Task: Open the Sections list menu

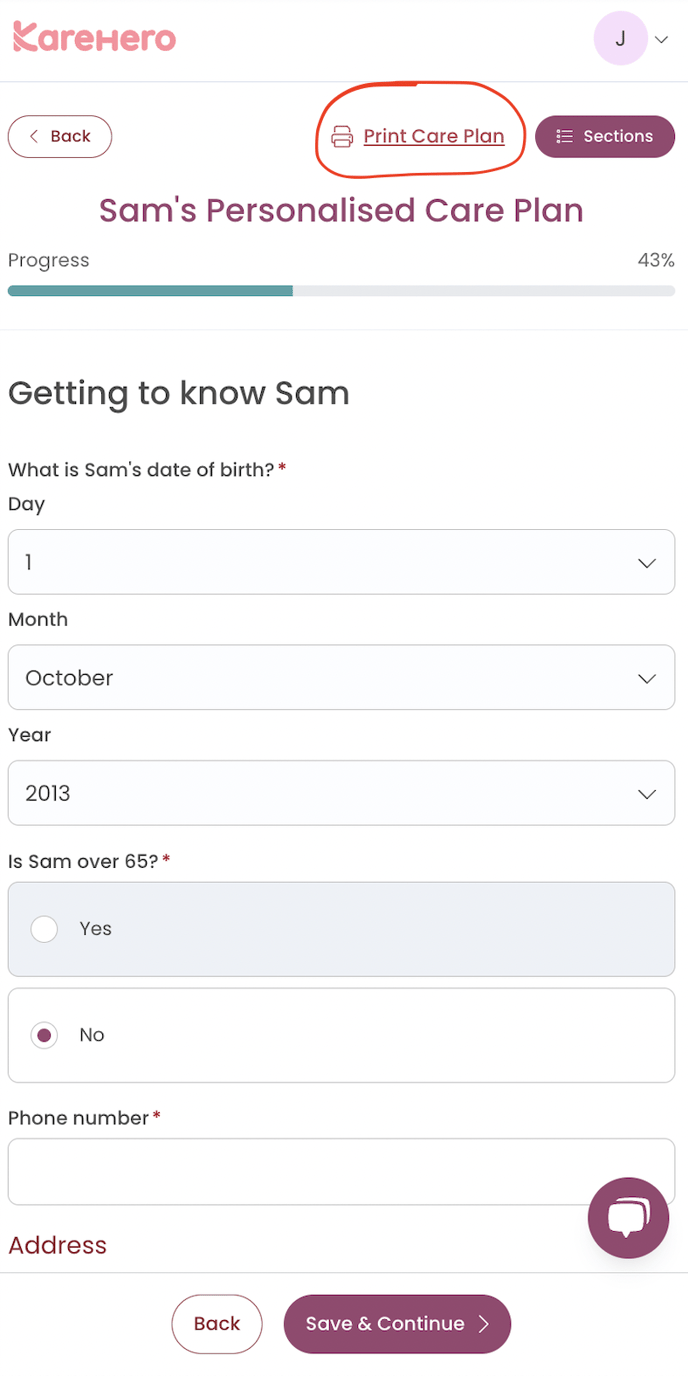Action: 605,136
